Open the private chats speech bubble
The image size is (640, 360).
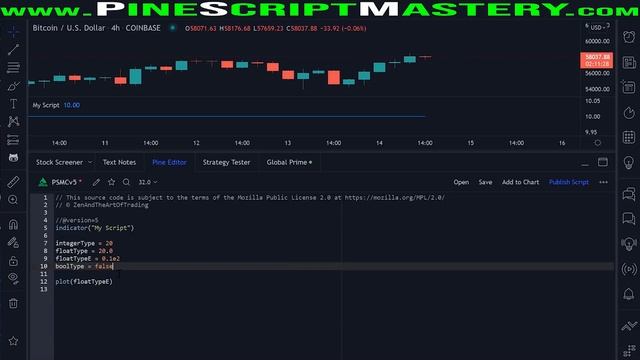coord(629,219)
